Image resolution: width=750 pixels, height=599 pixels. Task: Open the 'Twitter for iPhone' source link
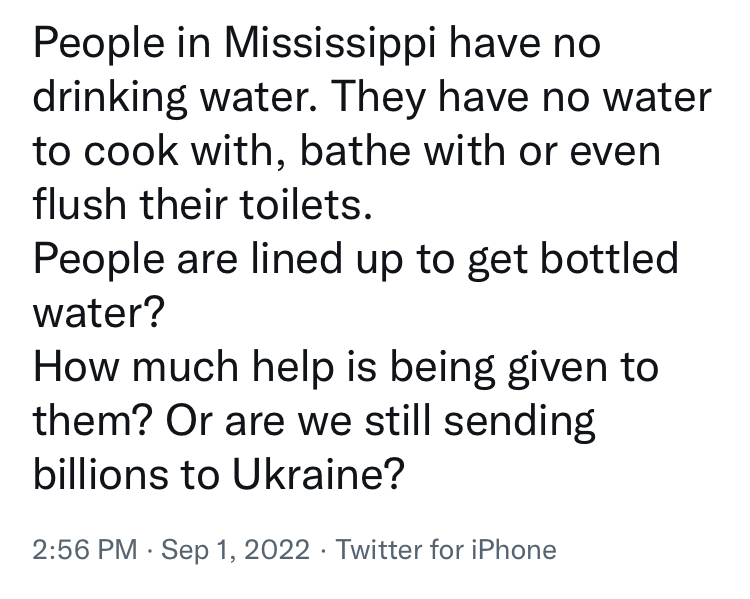pyautogui.click(x=446, y=549)
